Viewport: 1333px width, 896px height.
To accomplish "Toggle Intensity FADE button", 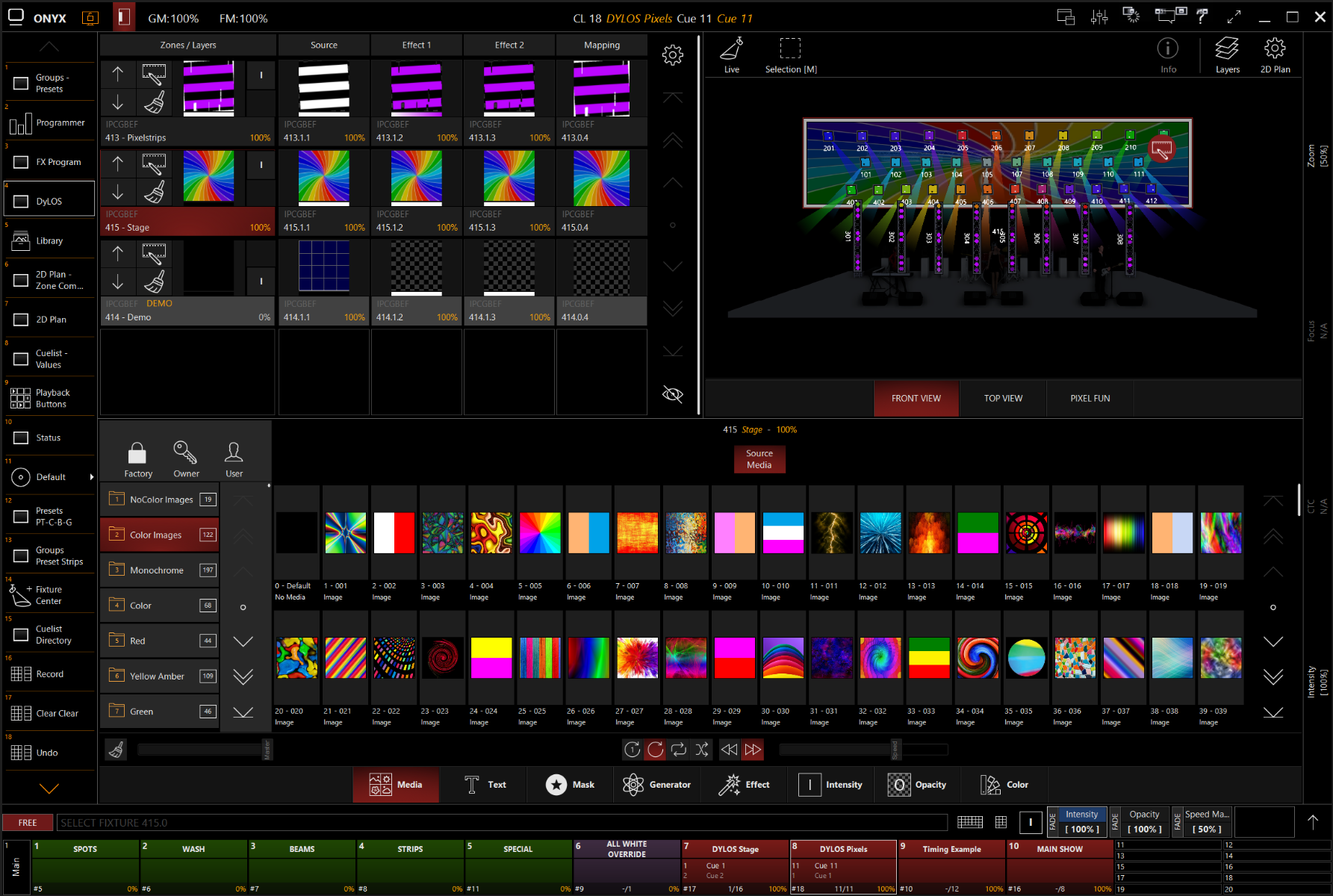I will tap(1052, 822).
